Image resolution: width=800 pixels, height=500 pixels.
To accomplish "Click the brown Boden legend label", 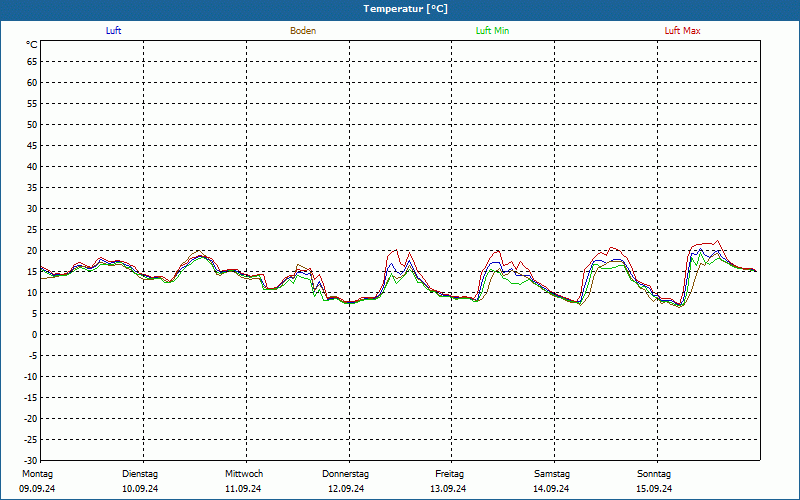I will click(303, 31).
